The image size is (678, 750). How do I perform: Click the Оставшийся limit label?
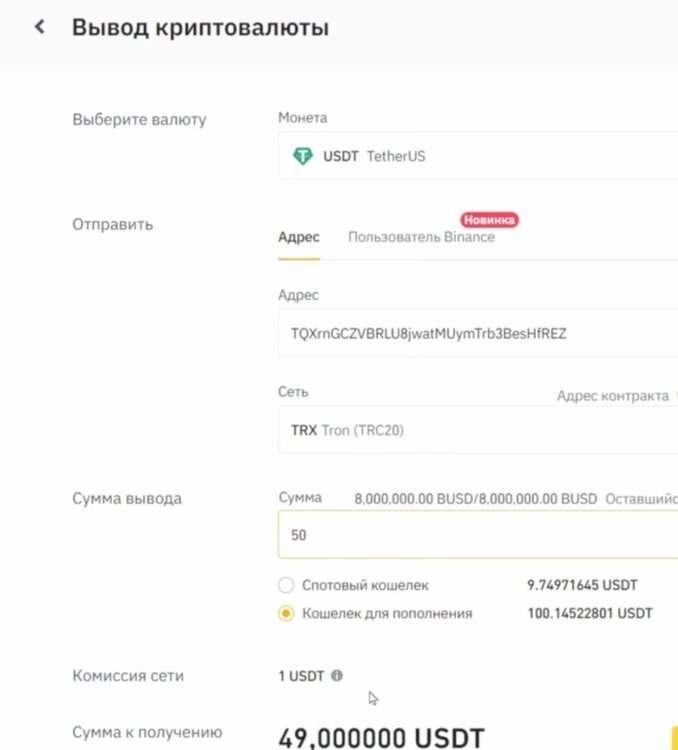click(x=642, y=499)
